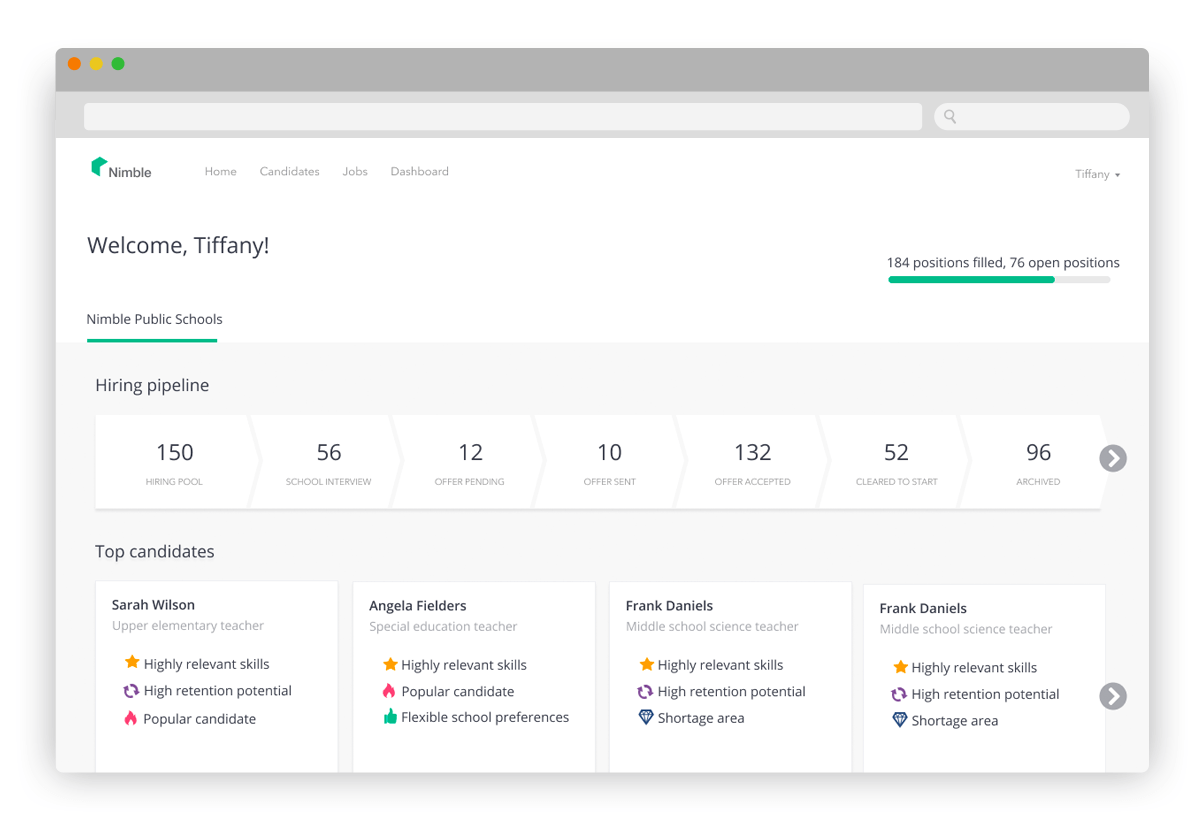
Task: Open the Tiffany user dropdown menu
Action: (1097, 174)
